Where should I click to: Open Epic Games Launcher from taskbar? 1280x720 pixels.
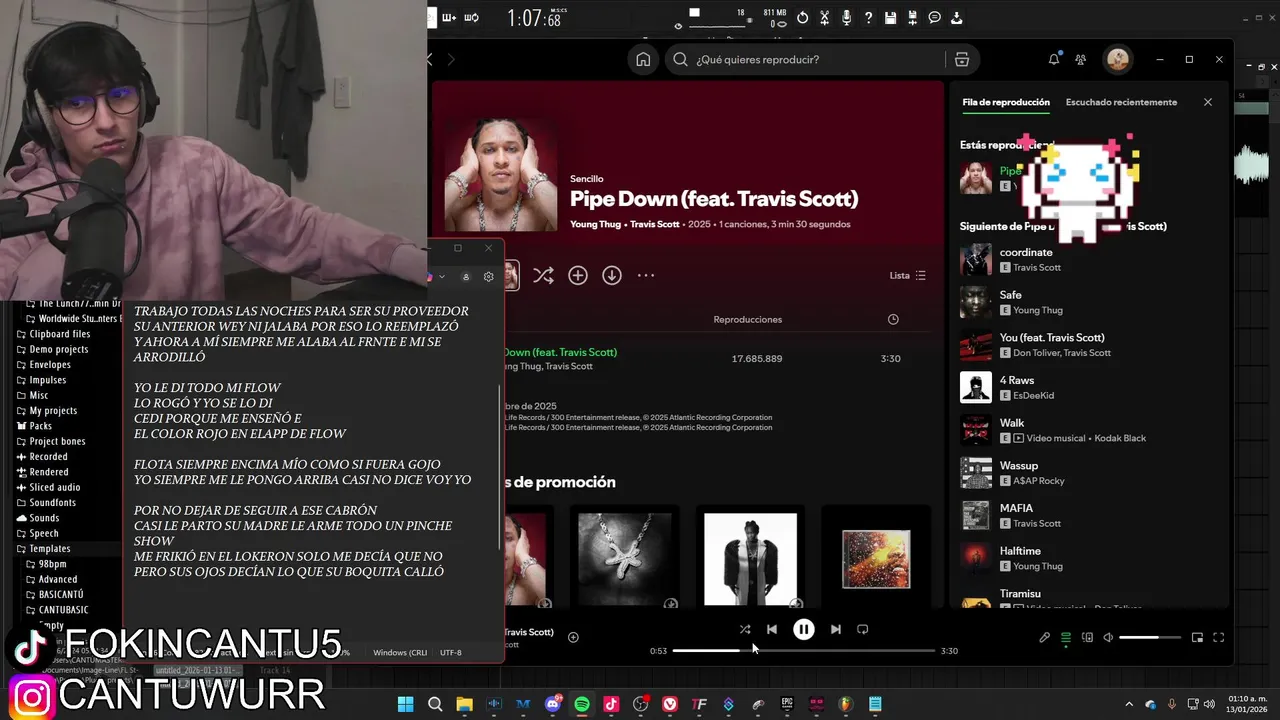click(x=787, y=704)
